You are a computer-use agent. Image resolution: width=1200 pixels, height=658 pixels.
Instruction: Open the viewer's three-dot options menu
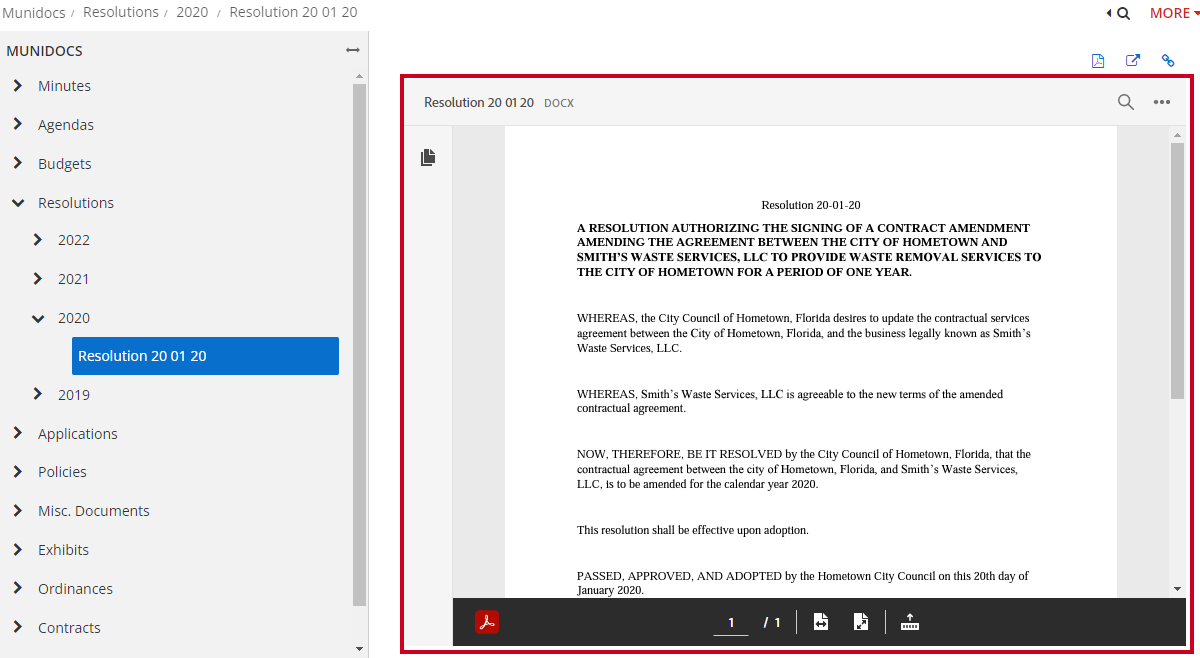pyautogui.click(x=1162, y=102)
